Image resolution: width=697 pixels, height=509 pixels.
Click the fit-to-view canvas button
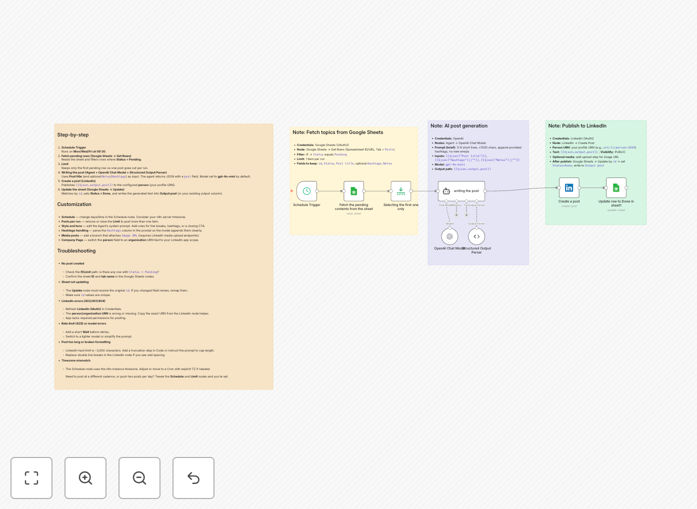[x=32, y=478]
